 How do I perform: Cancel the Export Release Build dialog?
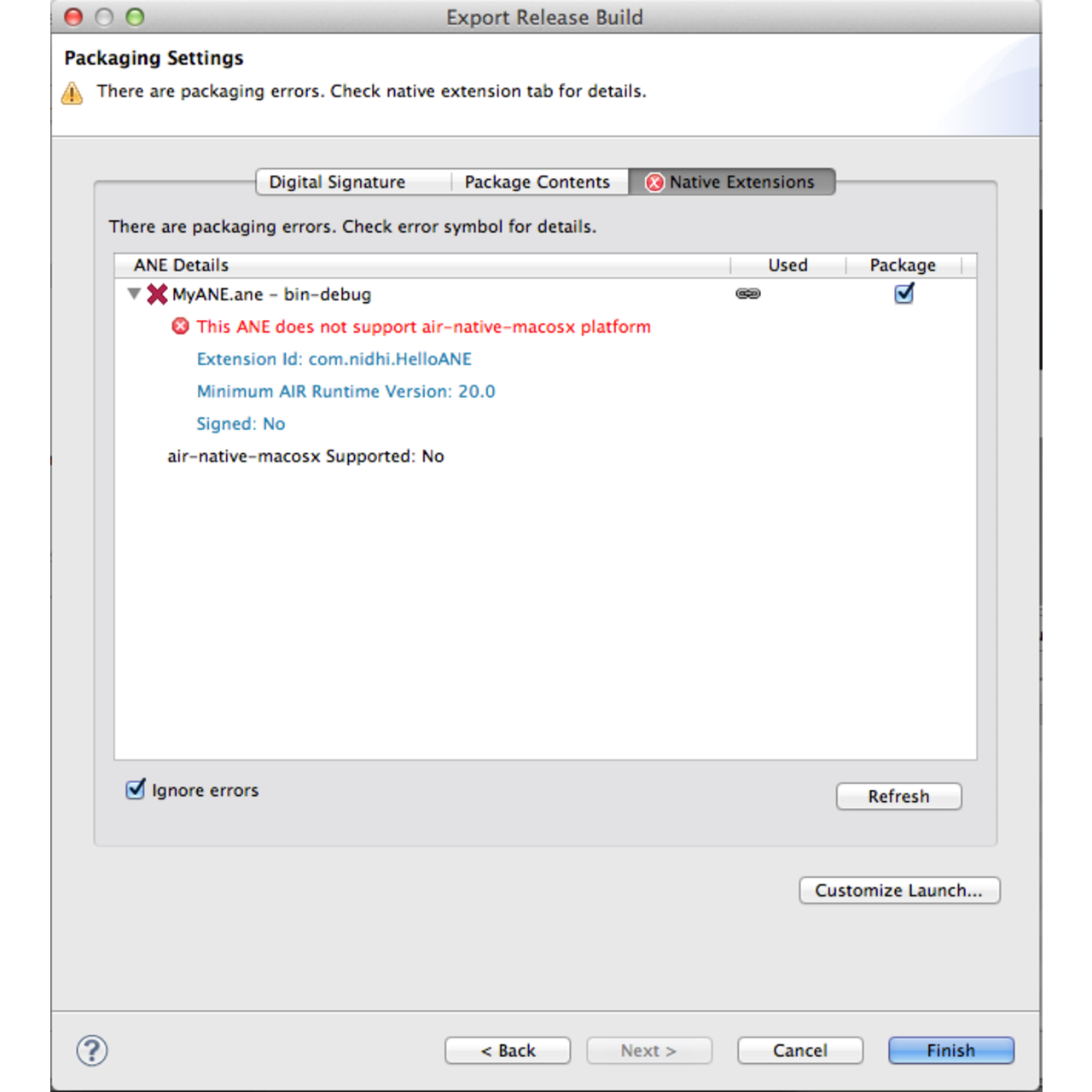[x=799, y=1050]
